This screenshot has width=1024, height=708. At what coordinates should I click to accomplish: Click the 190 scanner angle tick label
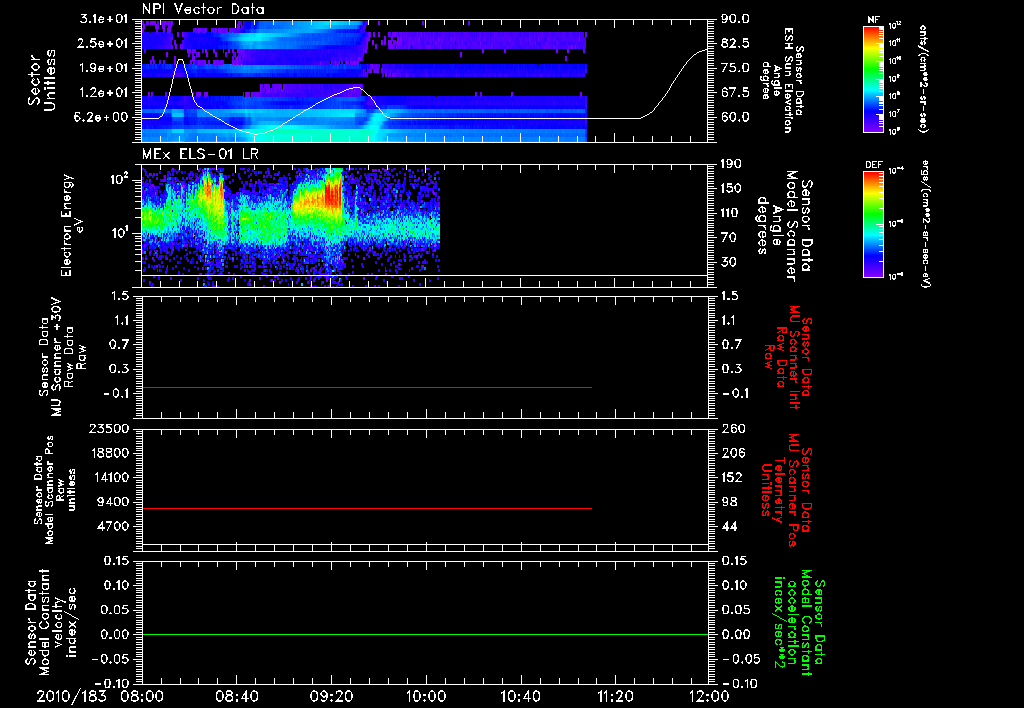pos(731,163)
